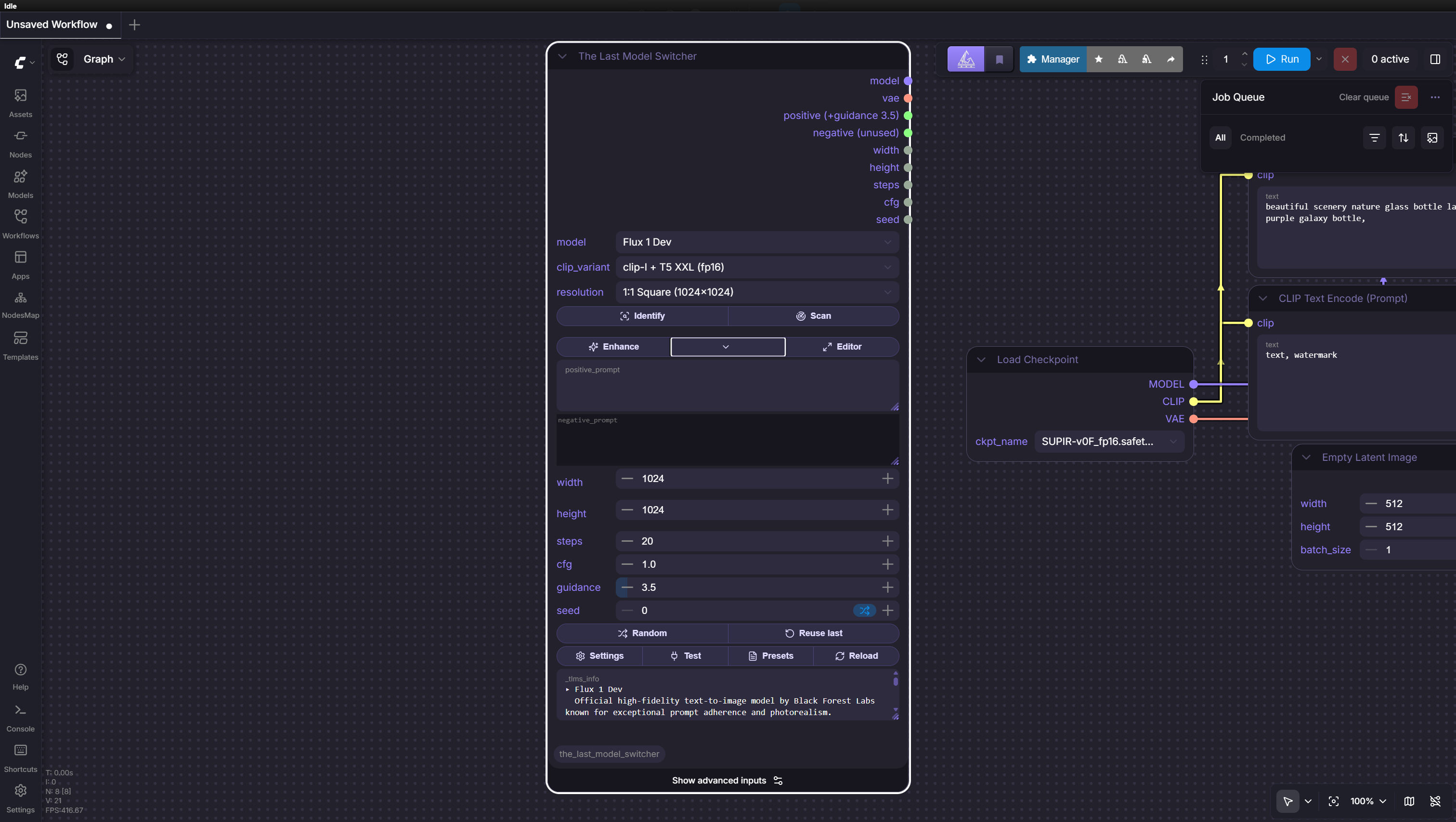1456x822 pixels.
Task: Click the Enhance prompt button
Action: click(x=613, y=347)
